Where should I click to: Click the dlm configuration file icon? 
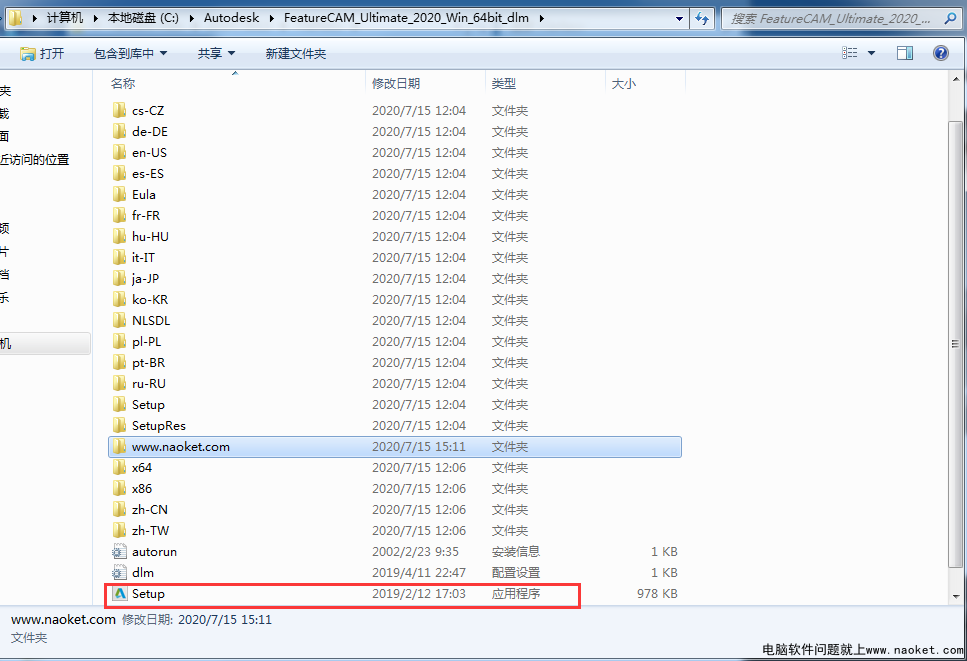(x=120, y=572)
